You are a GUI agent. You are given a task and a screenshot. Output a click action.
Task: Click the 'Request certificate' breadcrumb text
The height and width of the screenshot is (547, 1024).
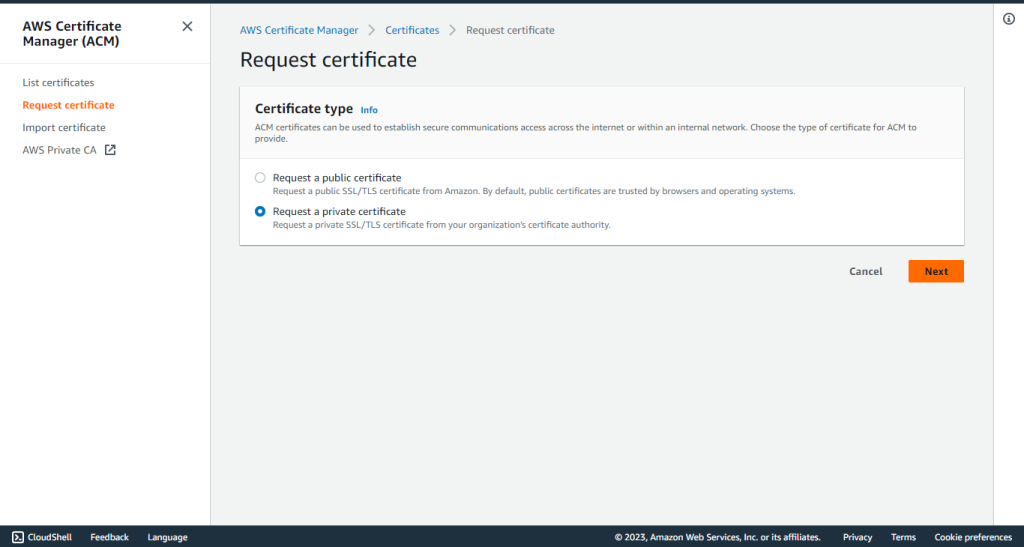pyautogui.click(x=510, y=30)
